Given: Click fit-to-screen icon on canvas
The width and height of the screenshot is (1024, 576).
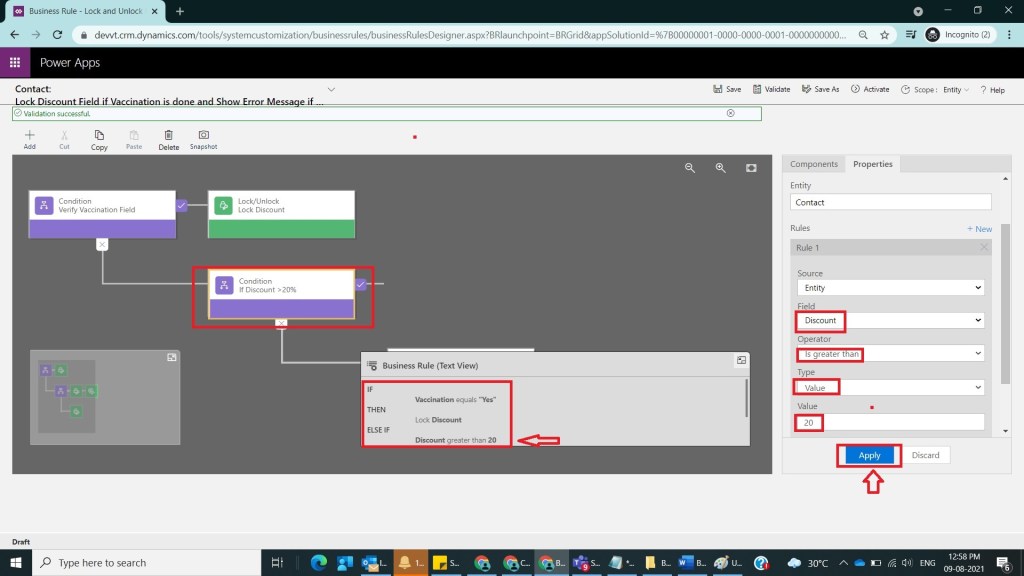Looking at the screenshot, I should click(x=751, y=168).
